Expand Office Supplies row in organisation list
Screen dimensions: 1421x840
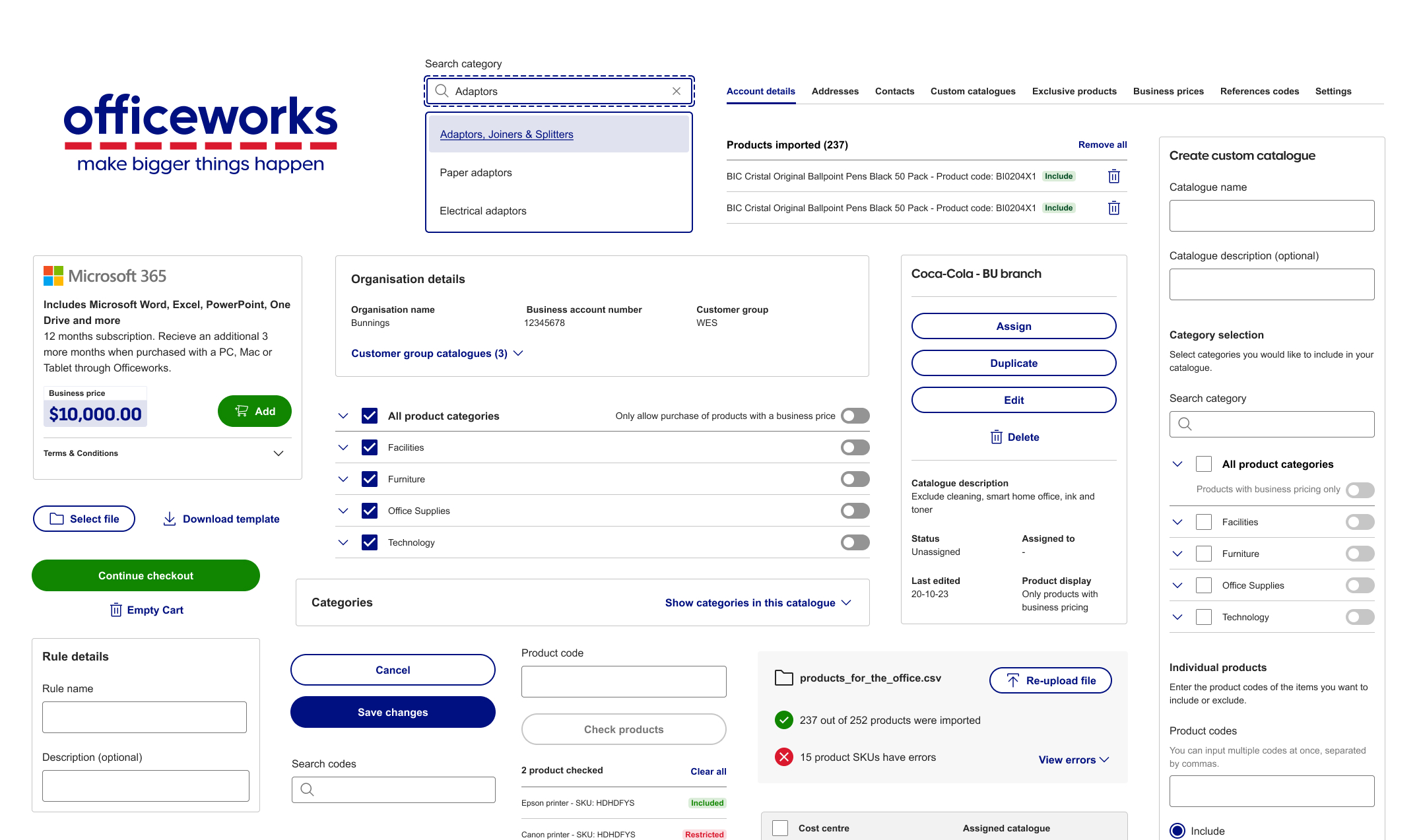point(343,511)
